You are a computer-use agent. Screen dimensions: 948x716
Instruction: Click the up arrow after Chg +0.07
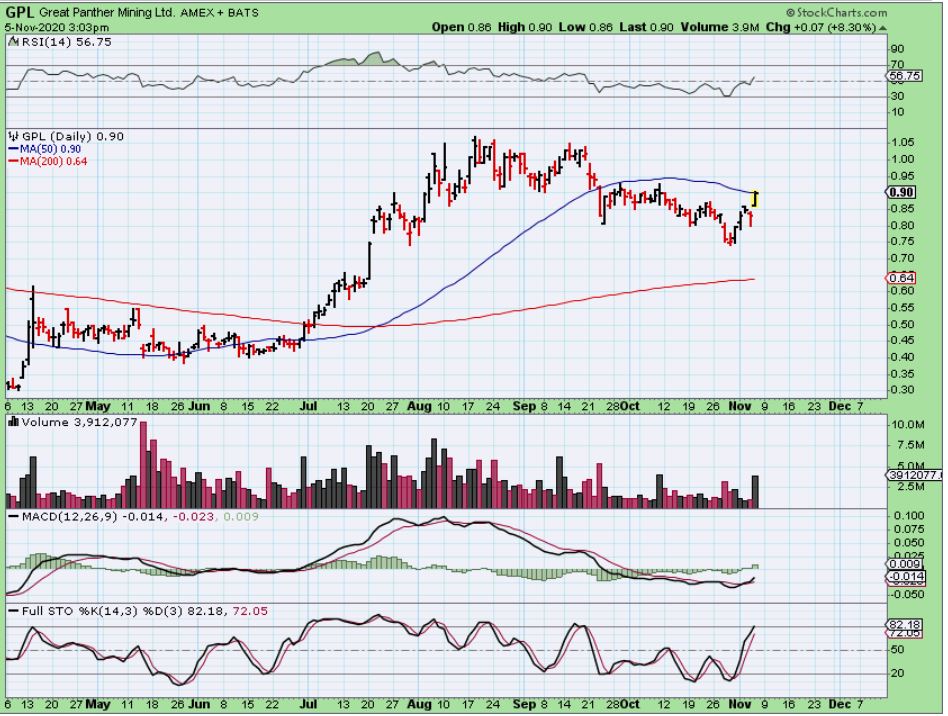[883, 28]
